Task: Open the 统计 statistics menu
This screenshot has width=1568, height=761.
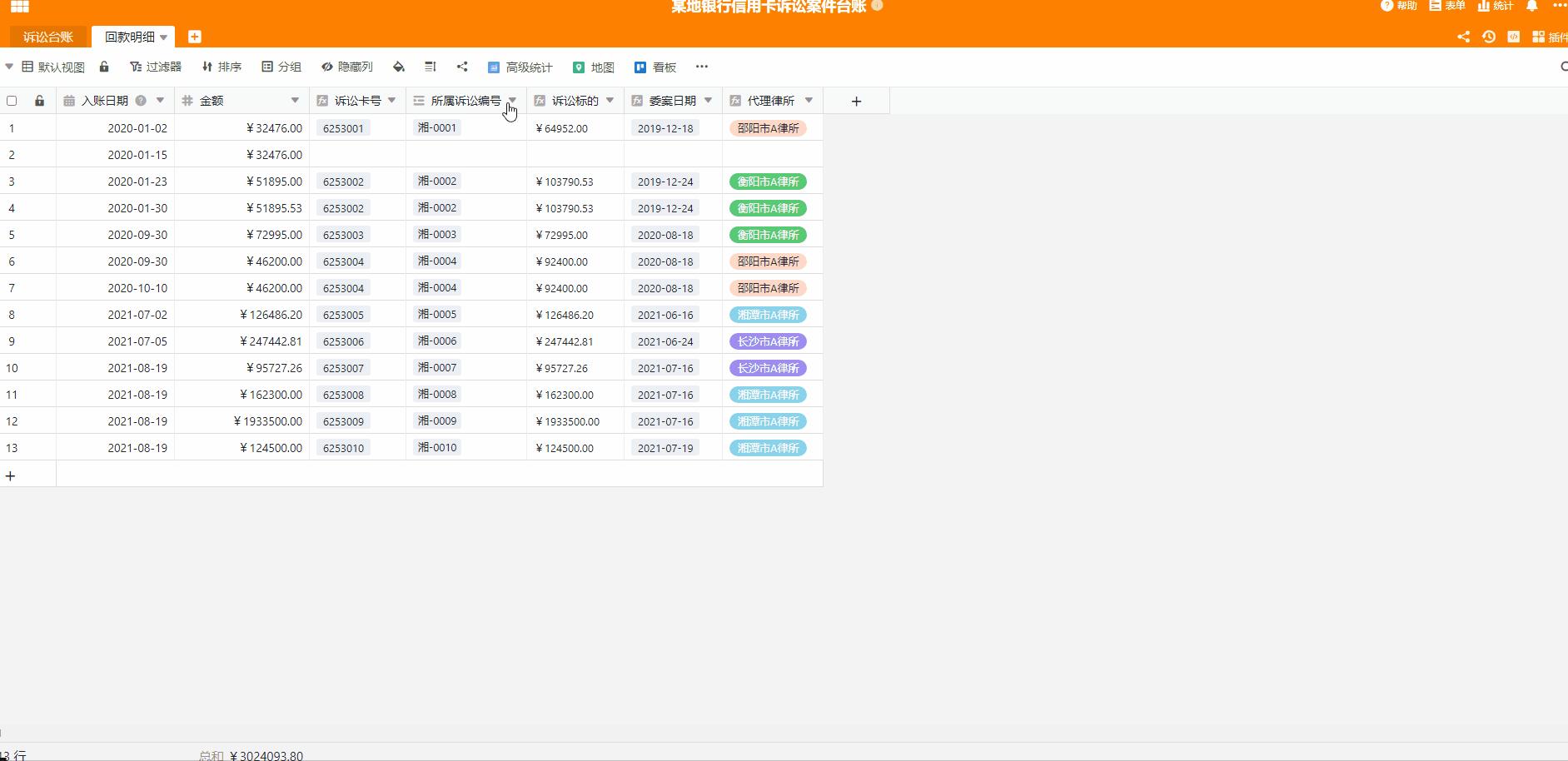Action: pyautogui.click(x=1496, y=6)
